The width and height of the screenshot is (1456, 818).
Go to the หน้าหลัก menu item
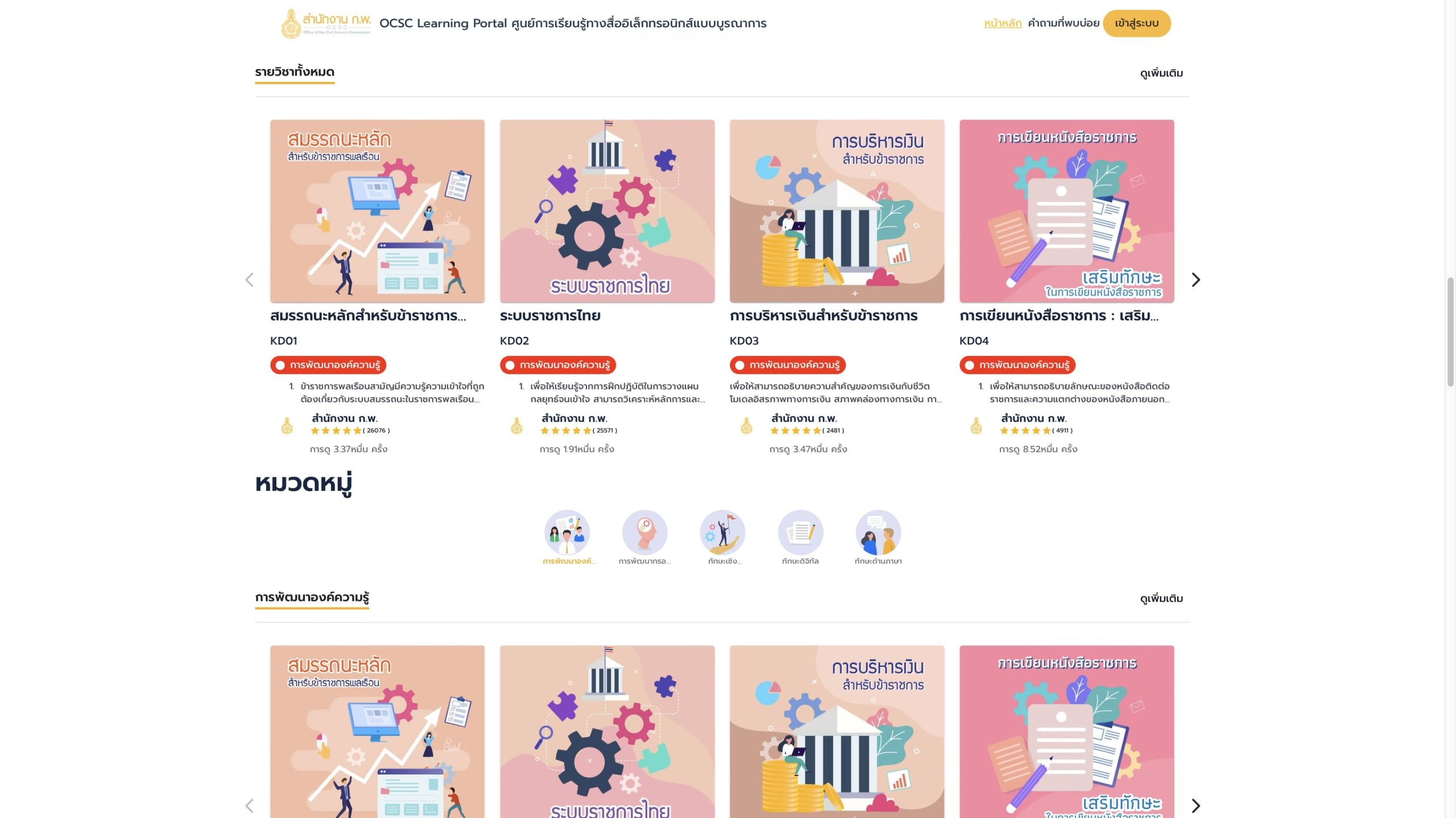point(1003,23)
